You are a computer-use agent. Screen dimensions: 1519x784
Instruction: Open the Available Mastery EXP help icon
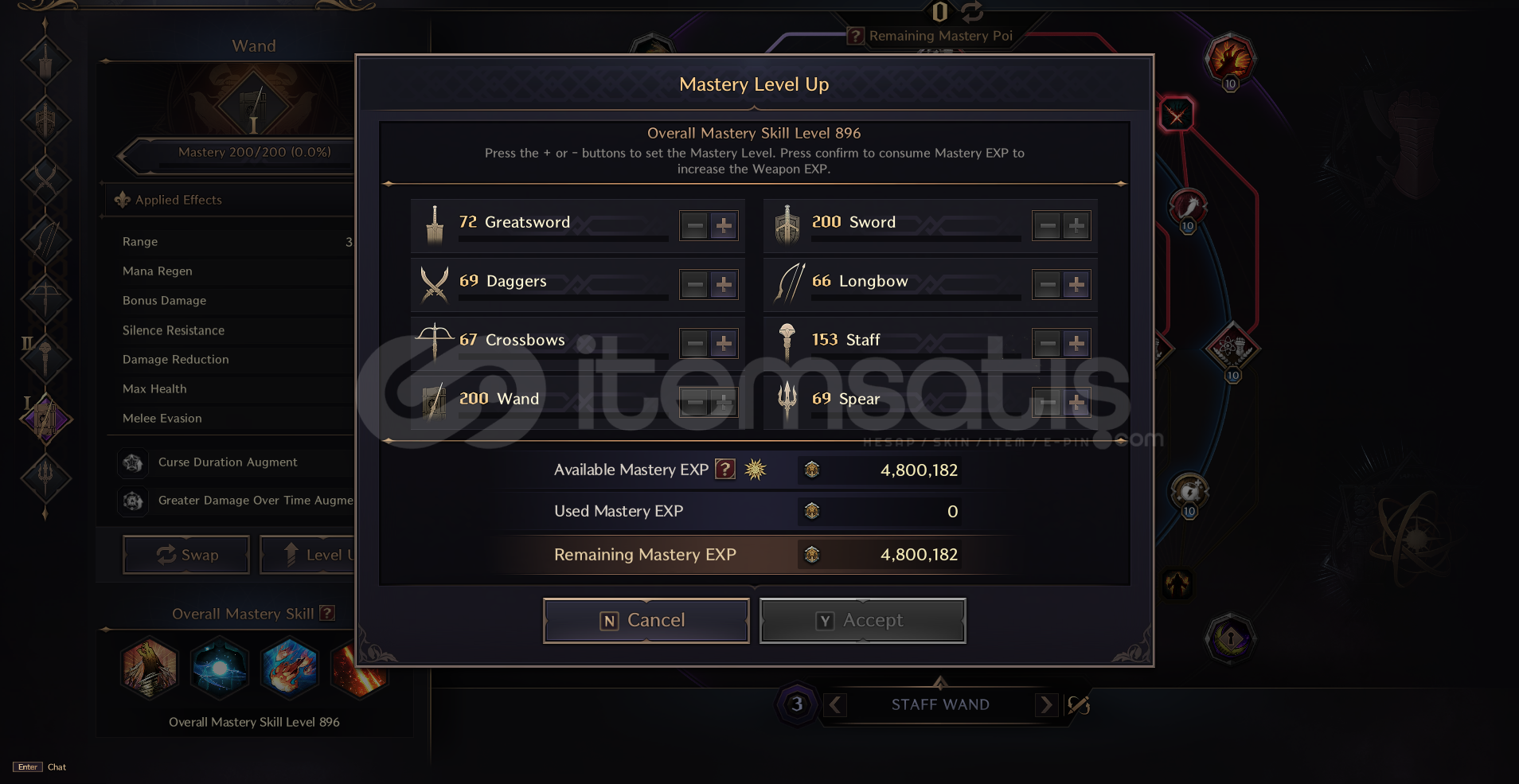724,470
